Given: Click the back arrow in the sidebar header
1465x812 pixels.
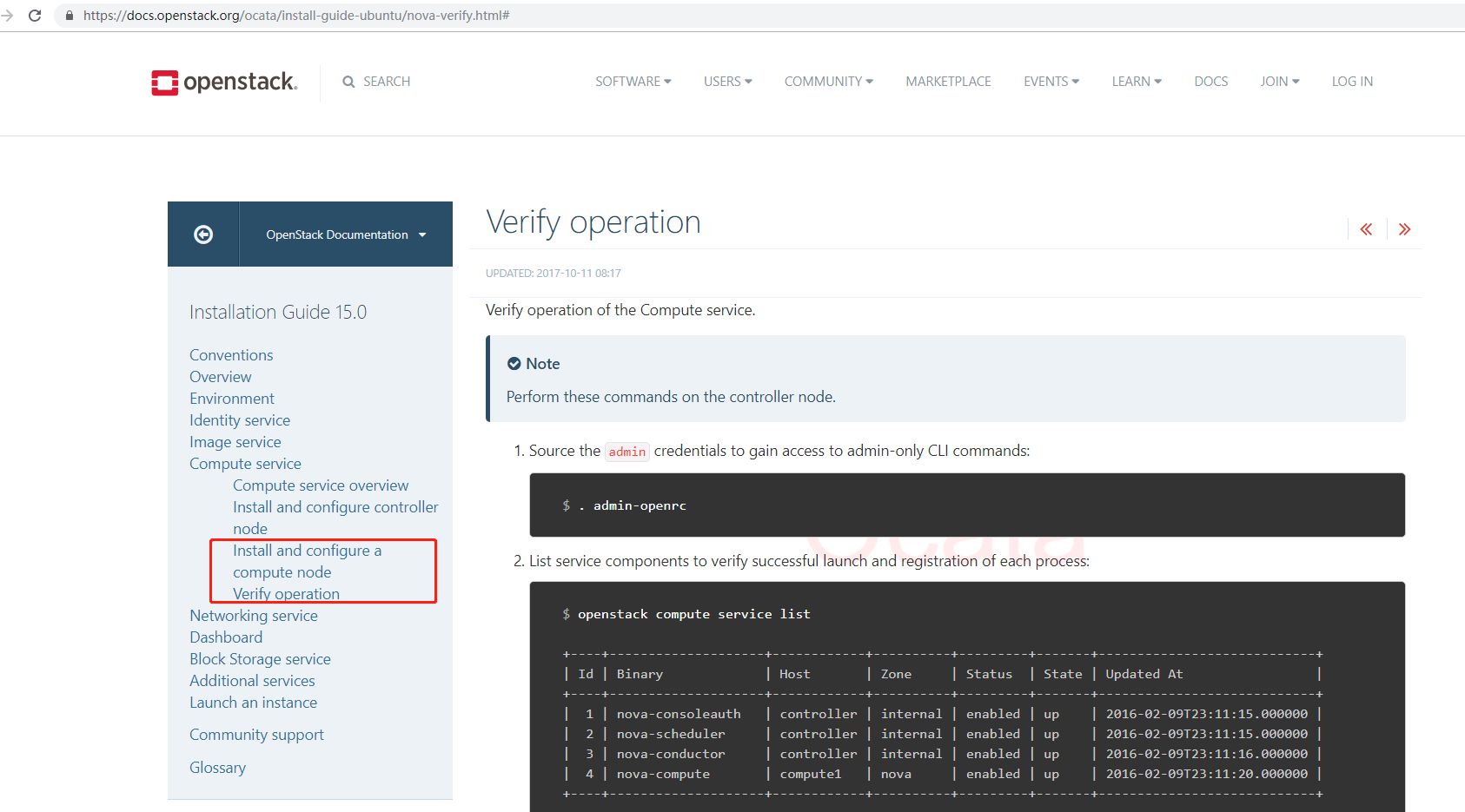Looking at the screenshot, I should point(202,234).
